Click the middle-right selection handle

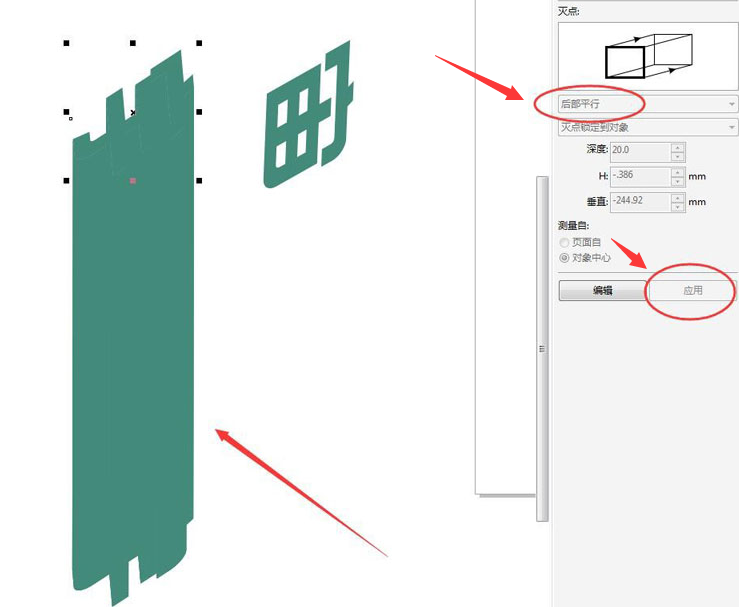coord(199,112)
